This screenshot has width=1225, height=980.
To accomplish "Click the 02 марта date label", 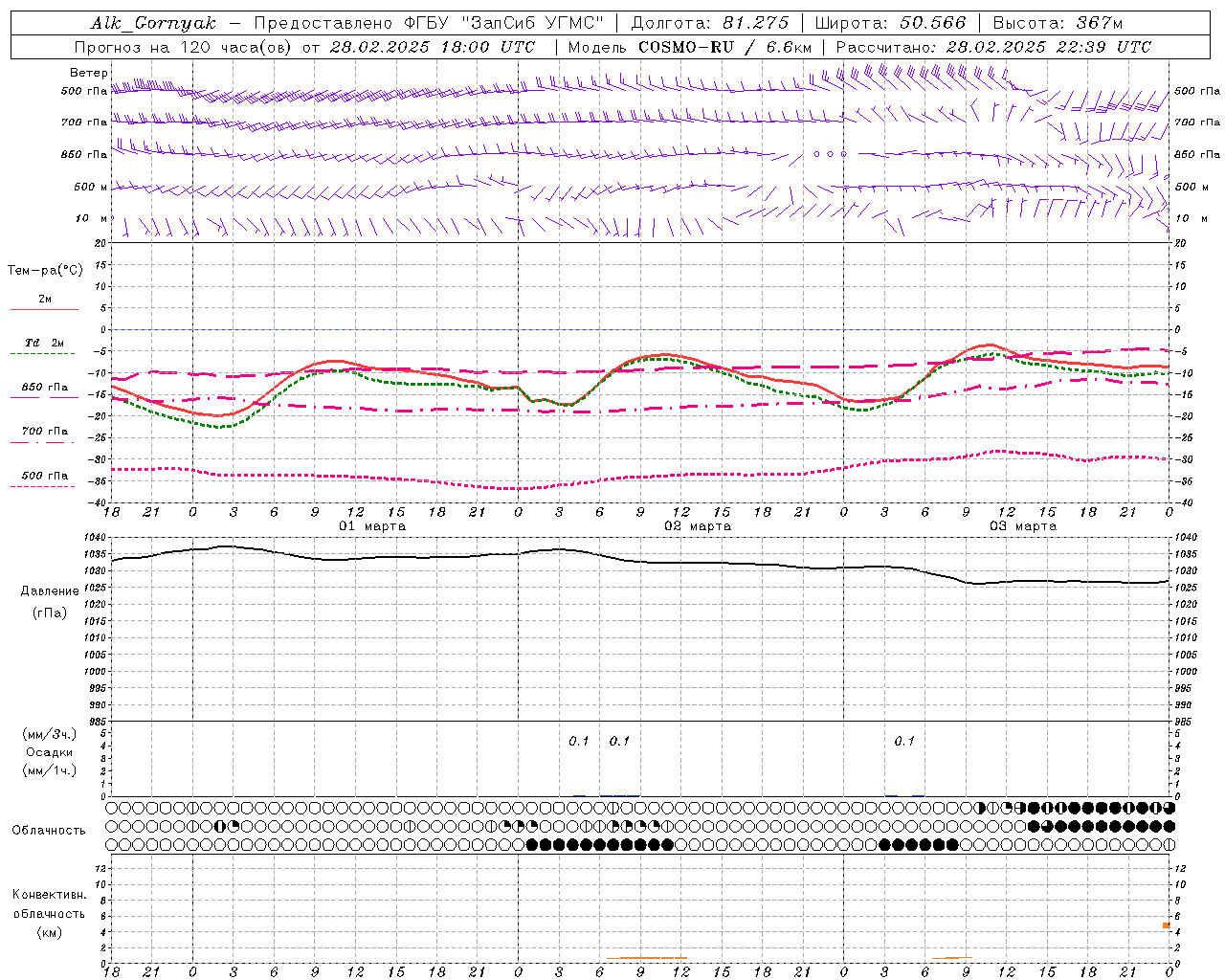I will [698, 526].
